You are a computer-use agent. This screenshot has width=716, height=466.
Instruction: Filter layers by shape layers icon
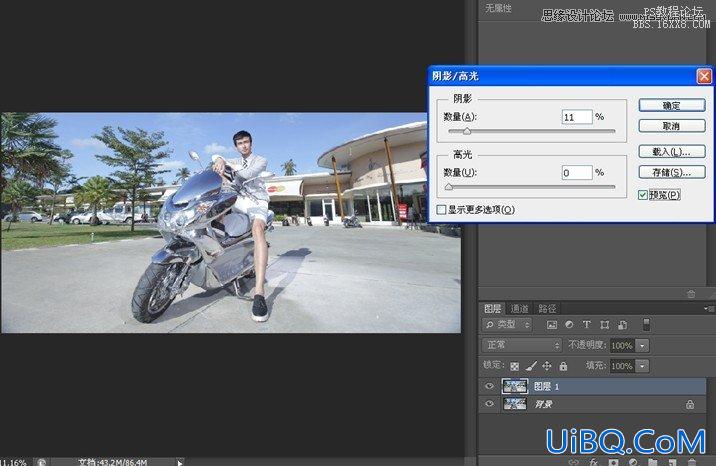click(x=605, y=325)
